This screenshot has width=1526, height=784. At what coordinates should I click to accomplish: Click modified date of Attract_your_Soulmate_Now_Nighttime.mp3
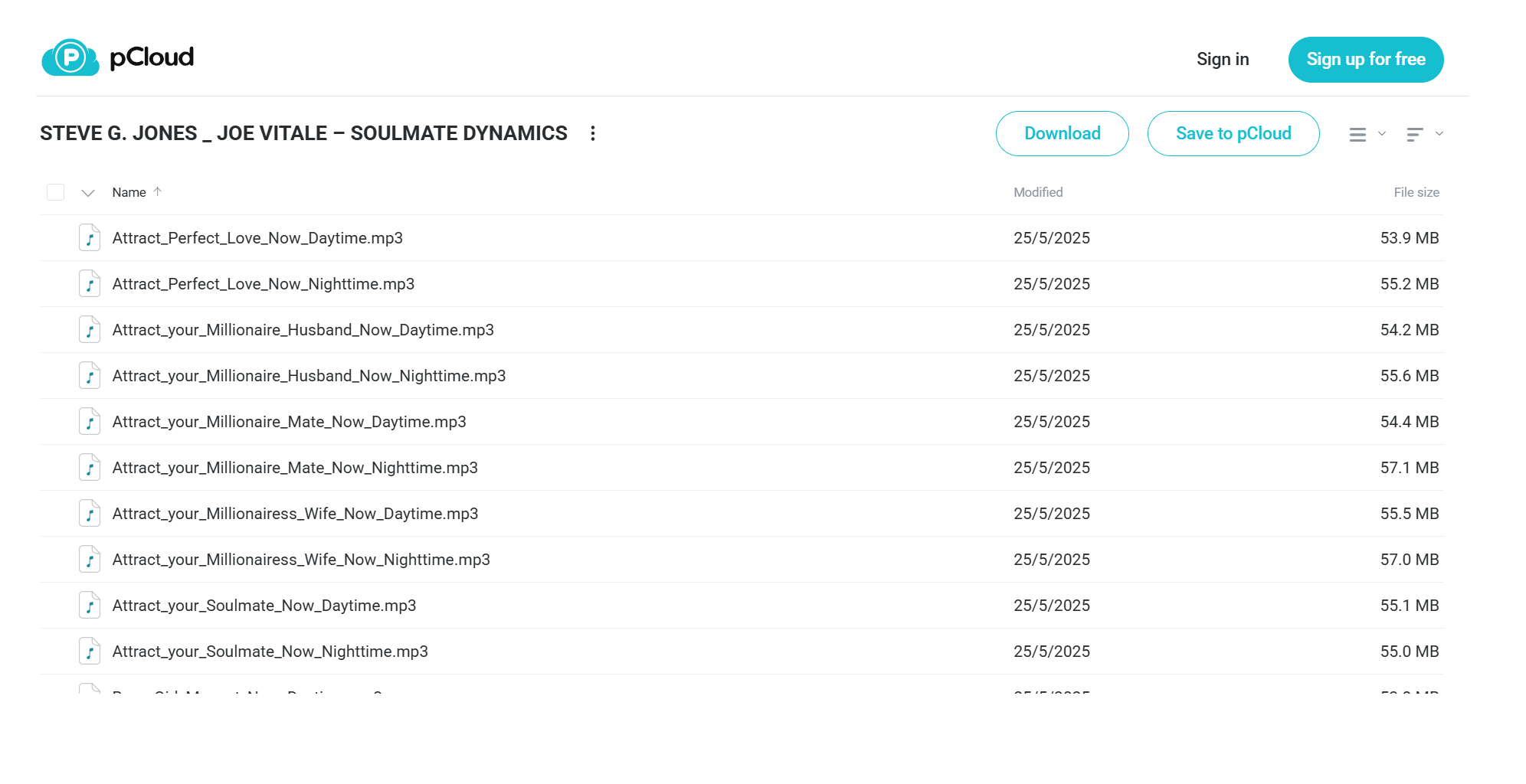1052,652
